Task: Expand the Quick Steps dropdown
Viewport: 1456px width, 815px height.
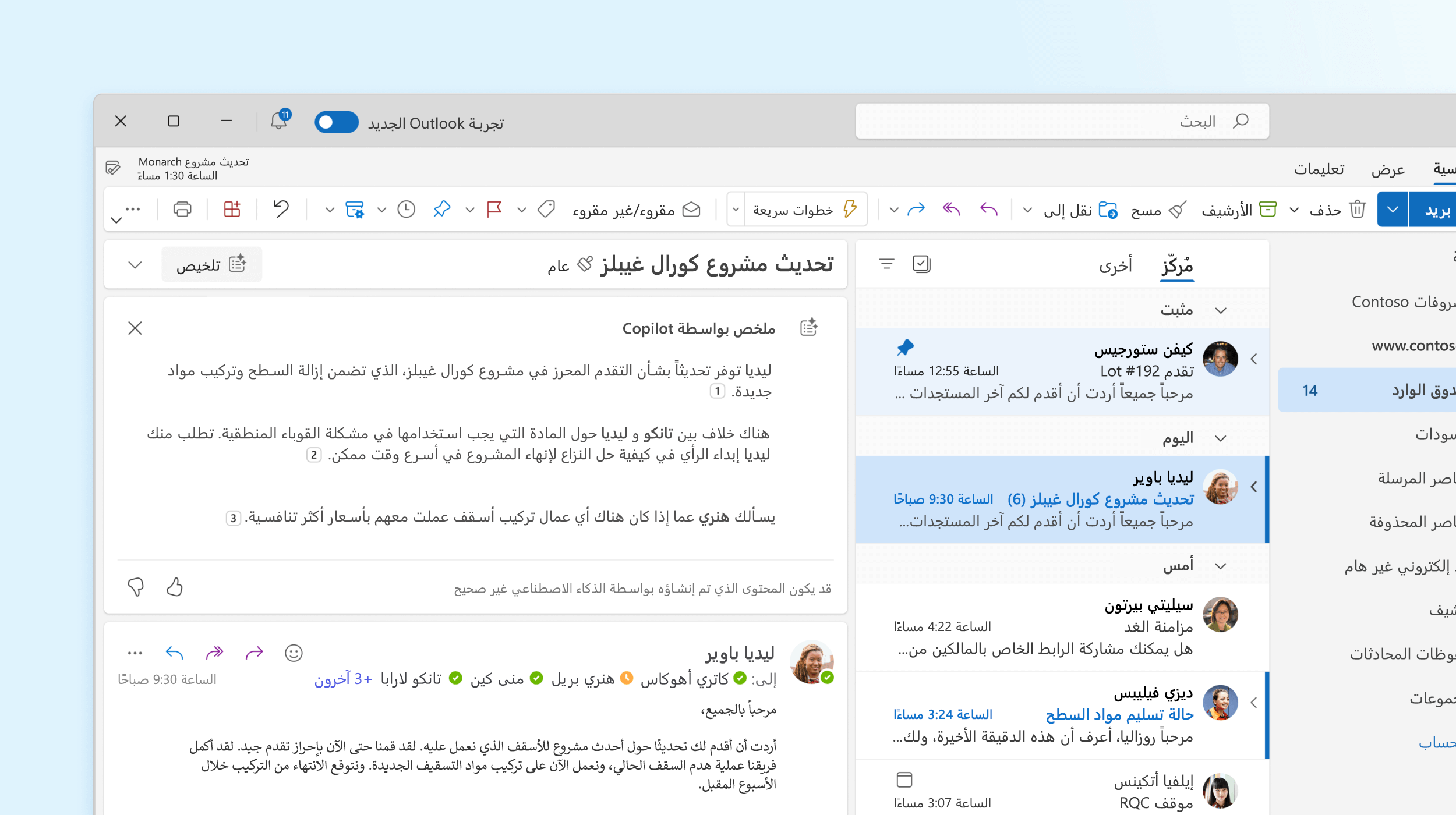Action: [x=736, y=210]
